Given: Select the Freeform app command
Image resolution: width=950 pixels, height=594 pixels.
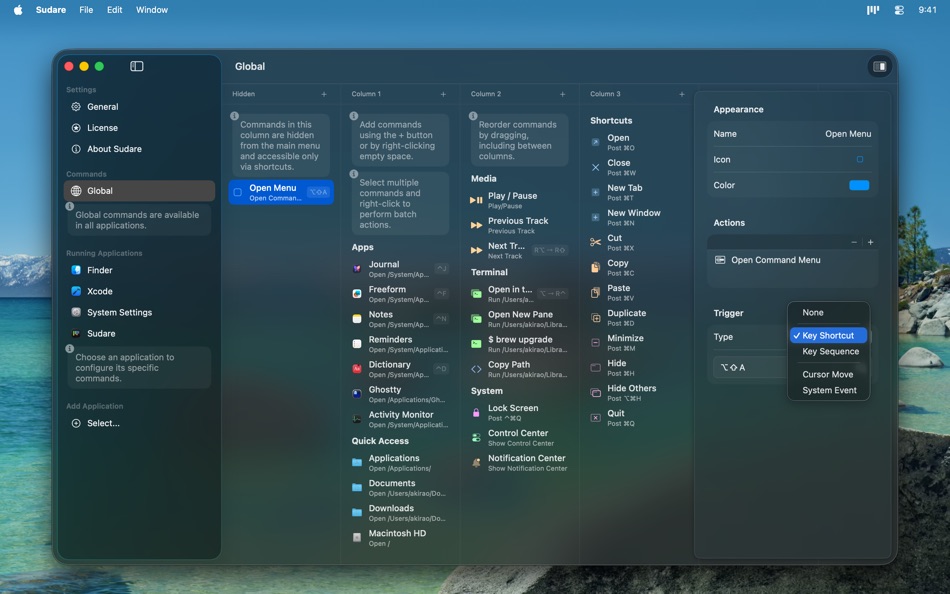Looking at the screenshot, I should coord(400,294).
